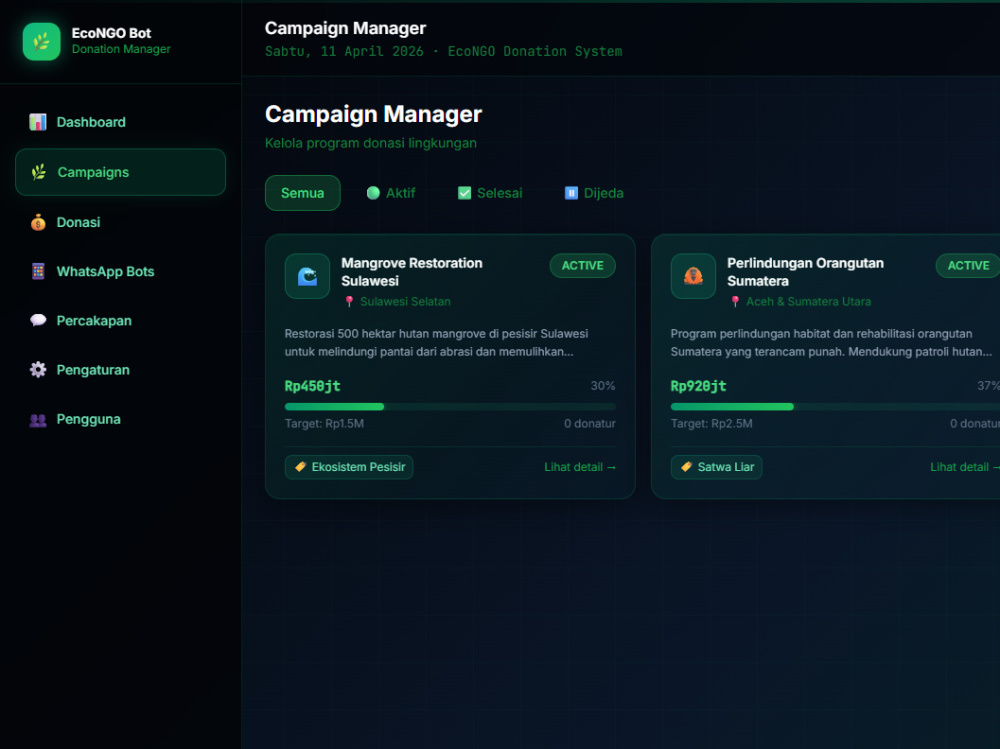Click the Mangrove Restoration 30% progress bar
Image resolution: width=1000 pixels, height=749 pixels.
click(450, 406)
